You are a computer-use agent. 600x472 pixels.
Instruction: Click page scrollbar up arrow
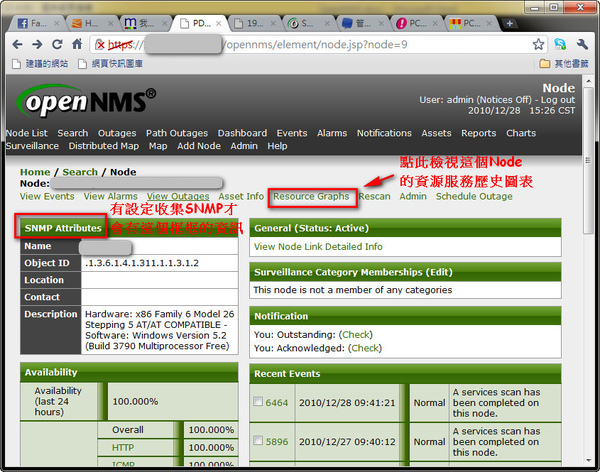point(588,81)
